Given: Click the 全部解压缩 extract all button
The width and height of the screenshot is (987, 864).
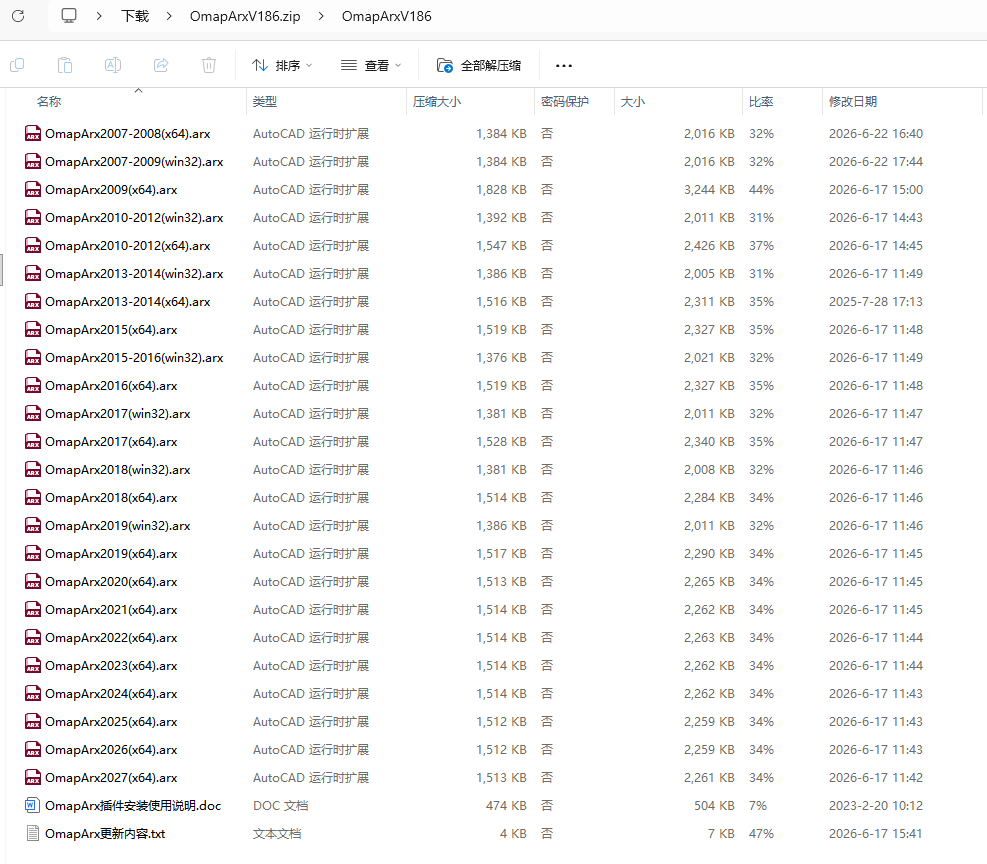Looking at the screenshot, I should point(479,65).
